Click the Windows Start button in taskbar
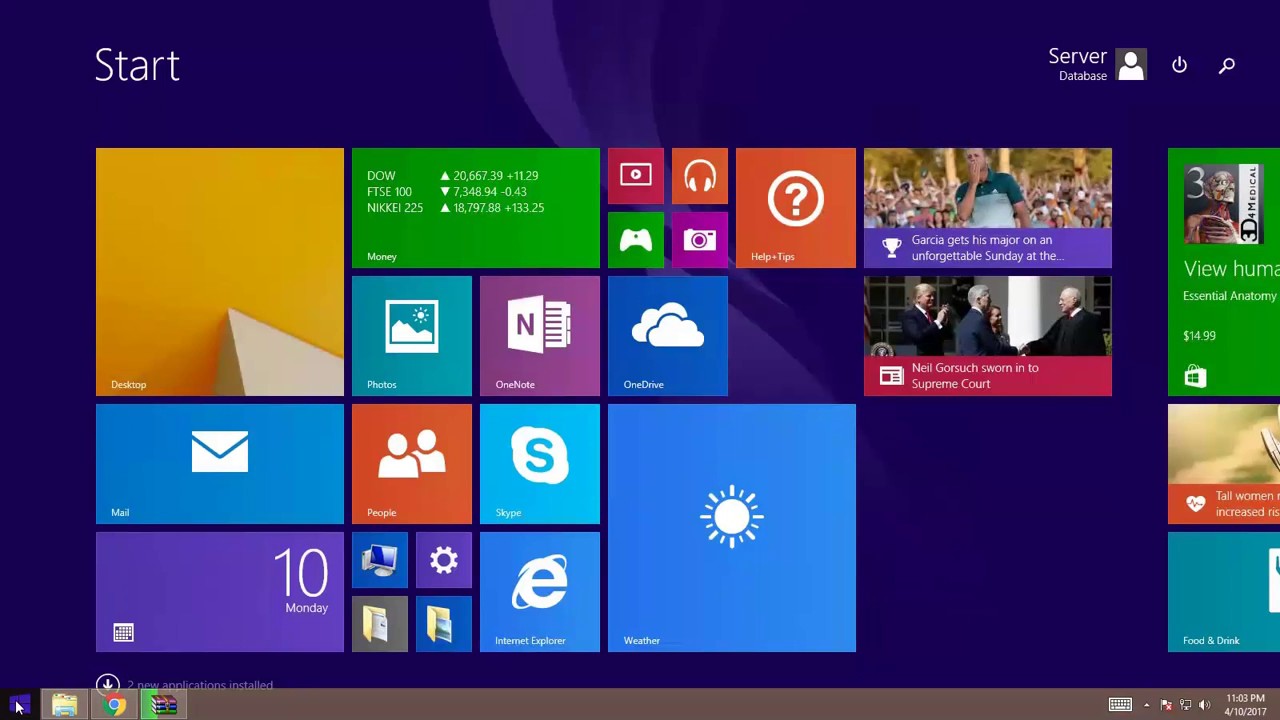 click(x=19, y=705)
